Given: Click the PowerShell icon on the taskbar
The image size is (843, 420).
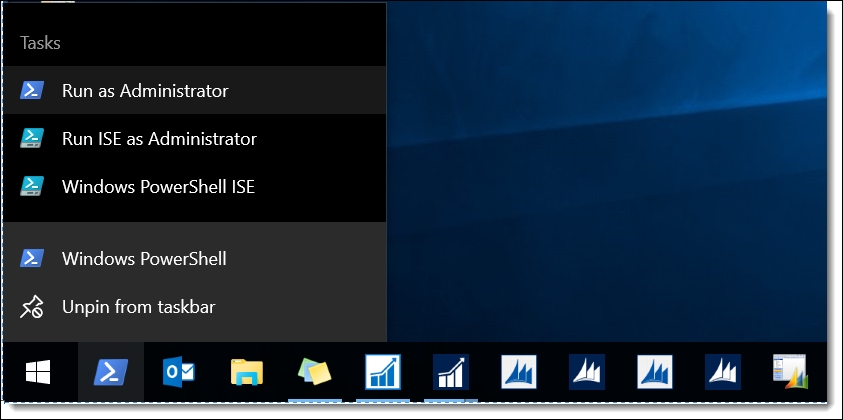Looking at the screenshot, I should pos(111,372).
